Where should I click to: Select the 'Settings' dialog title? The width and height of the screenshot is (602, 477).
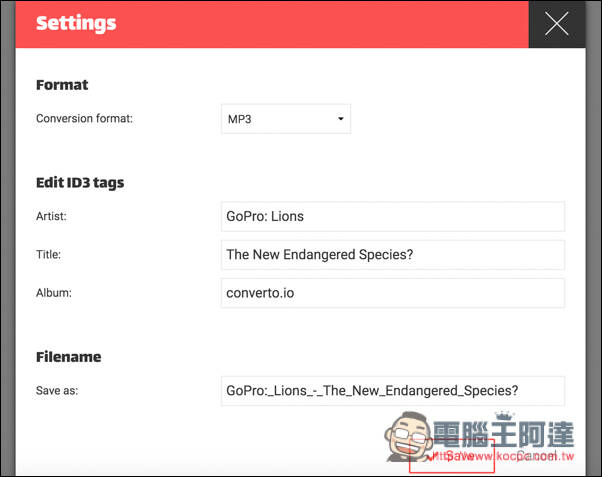76,23
